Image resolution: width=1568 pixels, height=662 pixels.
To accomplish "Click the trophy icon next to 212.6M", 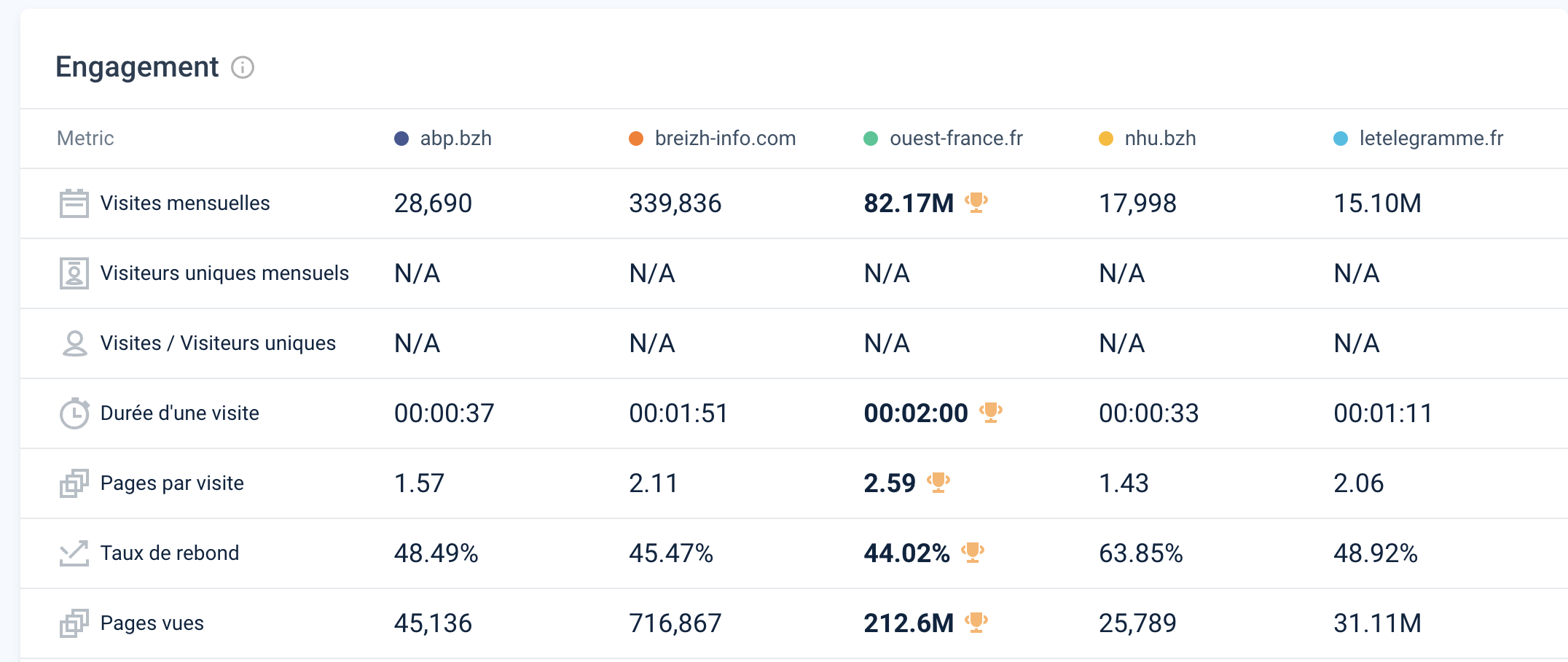I will tap(976, 622).
